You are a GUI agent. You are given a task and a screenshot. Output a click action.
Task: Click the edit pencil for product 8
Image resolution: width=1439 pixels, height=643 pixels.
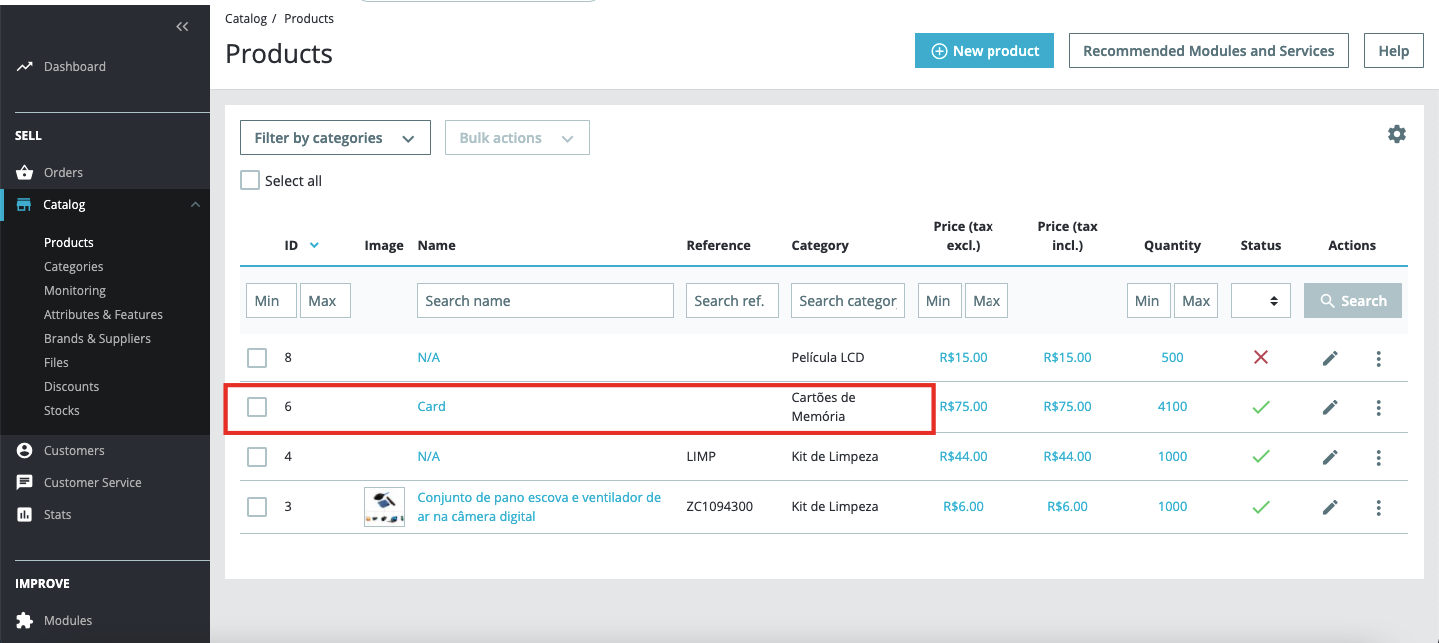(x=1330, y=358)
